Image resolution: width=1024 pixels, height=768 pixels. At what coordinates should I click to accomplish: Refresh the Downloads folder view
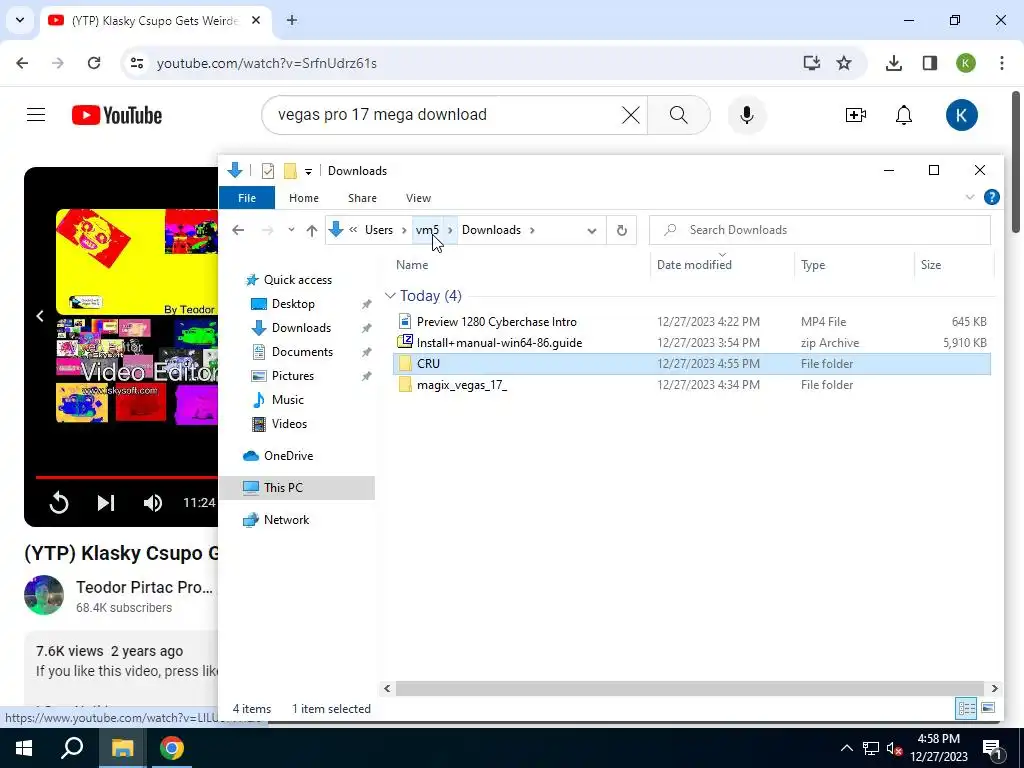(x=622, y=230)
